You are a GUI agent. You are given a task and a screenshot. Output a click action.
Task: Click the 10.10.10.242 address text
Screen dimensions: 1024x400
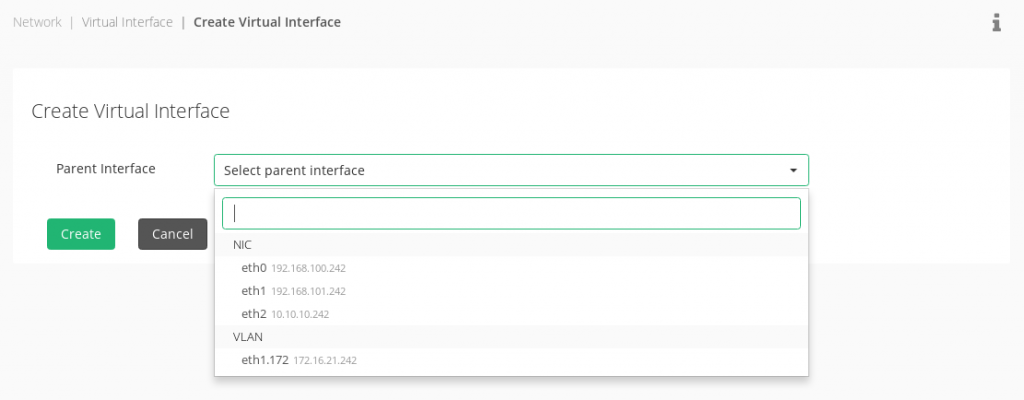coord(300,314)
